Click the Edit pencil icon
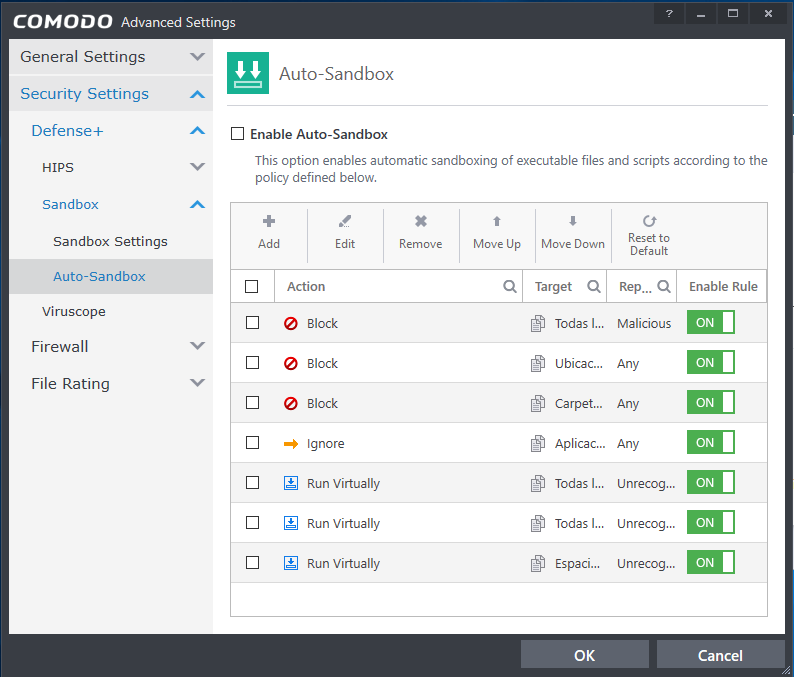This screenshot has width=794, height=677. (345, 222)
